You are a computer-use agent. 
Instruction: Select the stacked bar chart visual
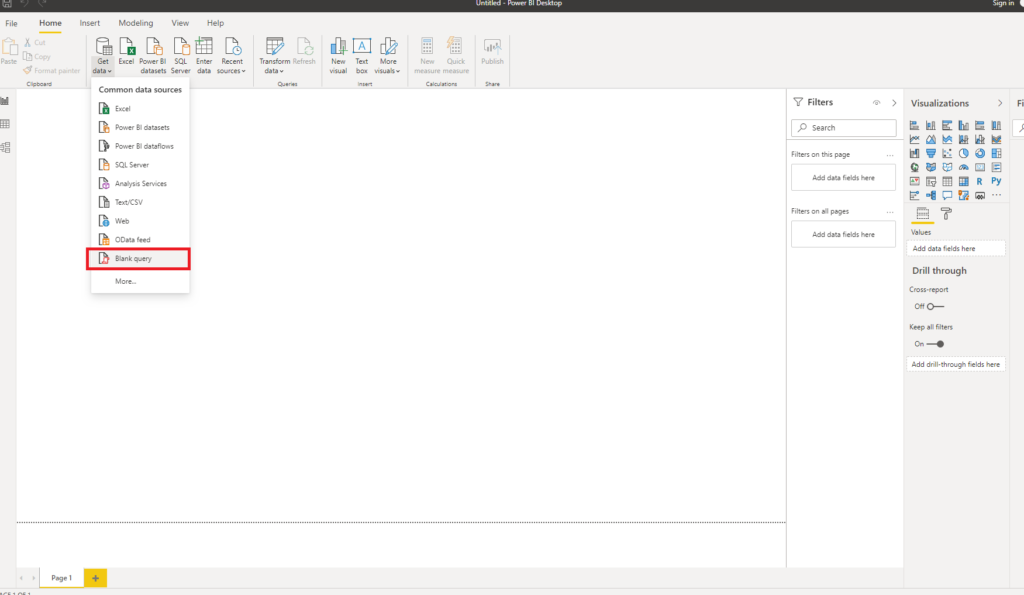[914, 125]
